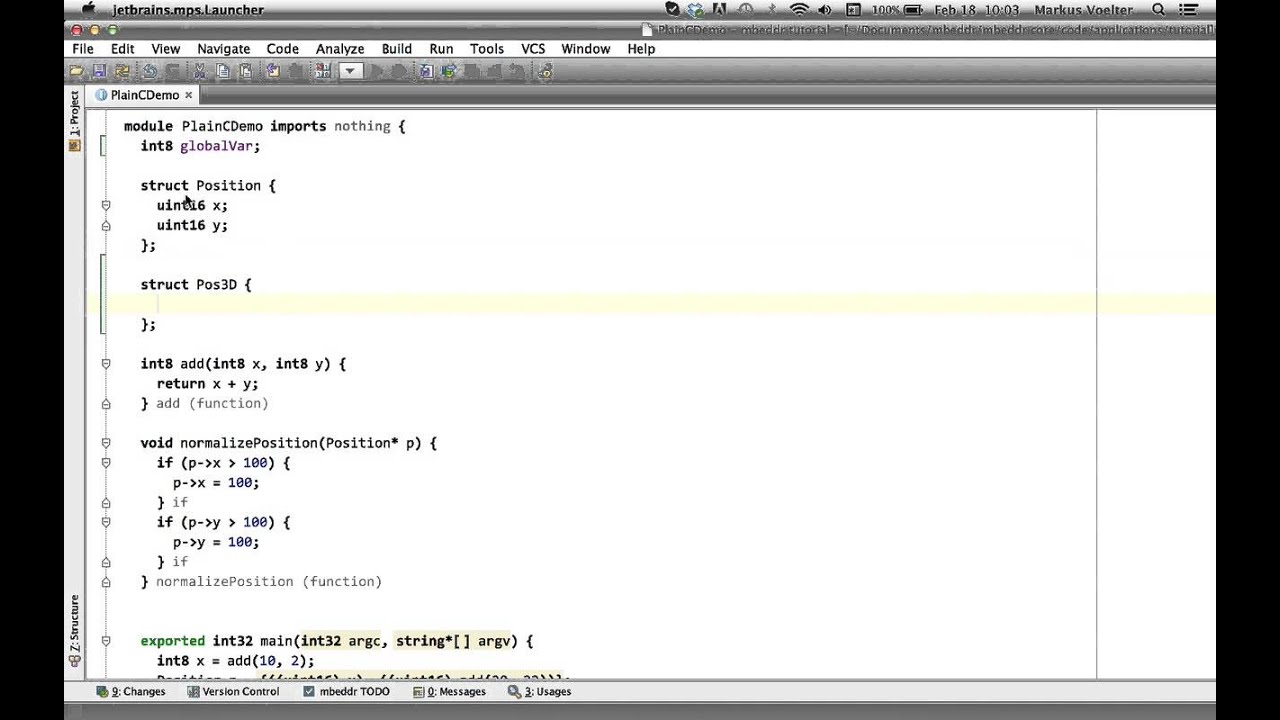The width and height of the screenshot is (1280, 720).
Task: Open the Build menu
Action: tap(397, 49)
